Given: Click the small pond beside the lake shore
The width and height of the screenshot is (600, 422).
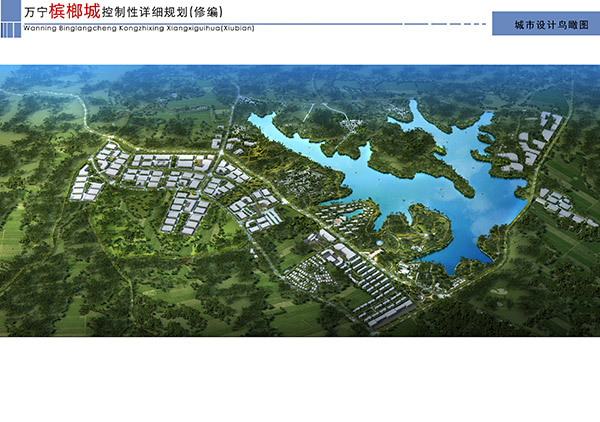Looking at the screenshot, I should (x=350, y=212).
